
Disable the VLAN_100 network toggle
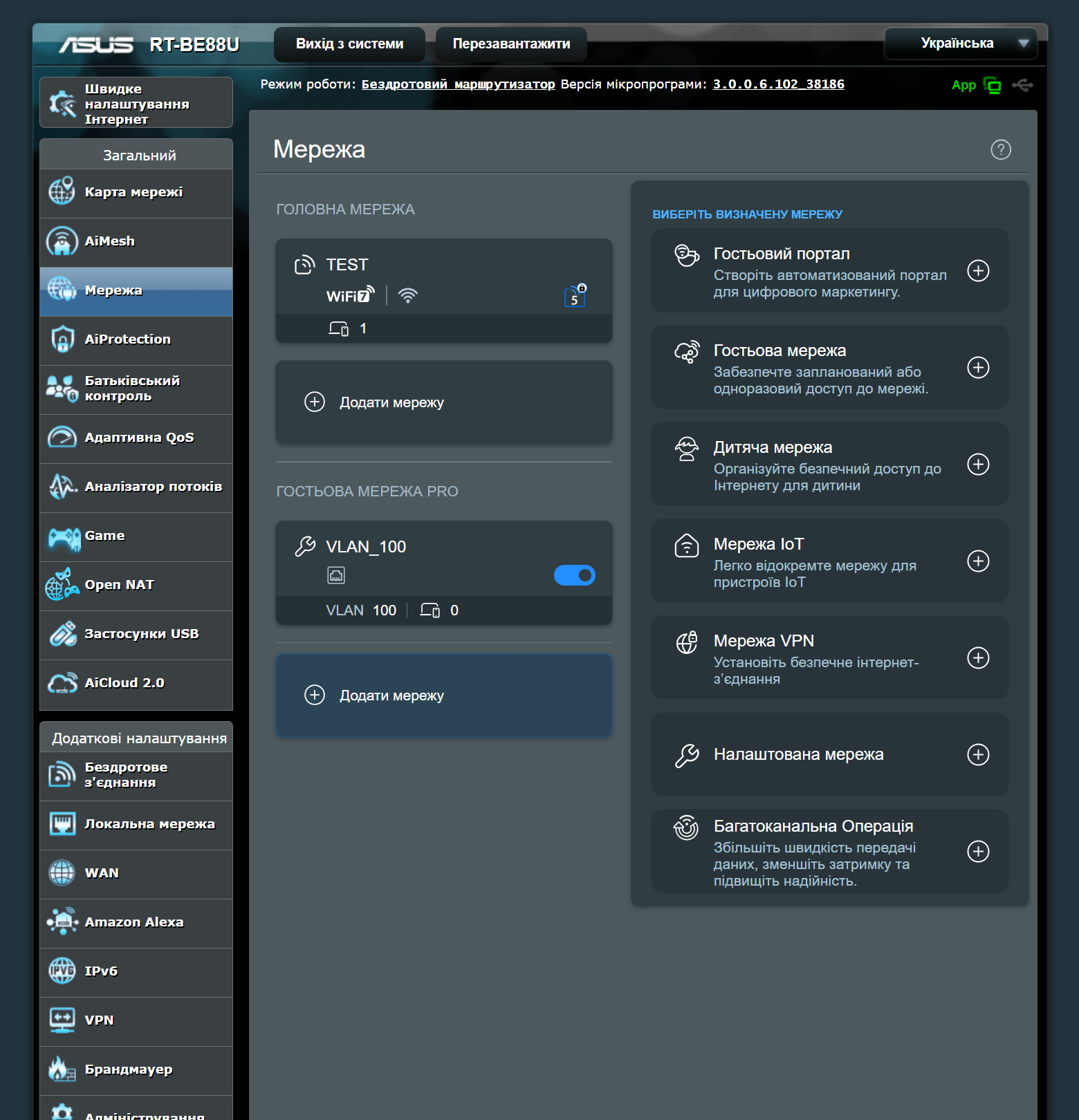575,575
